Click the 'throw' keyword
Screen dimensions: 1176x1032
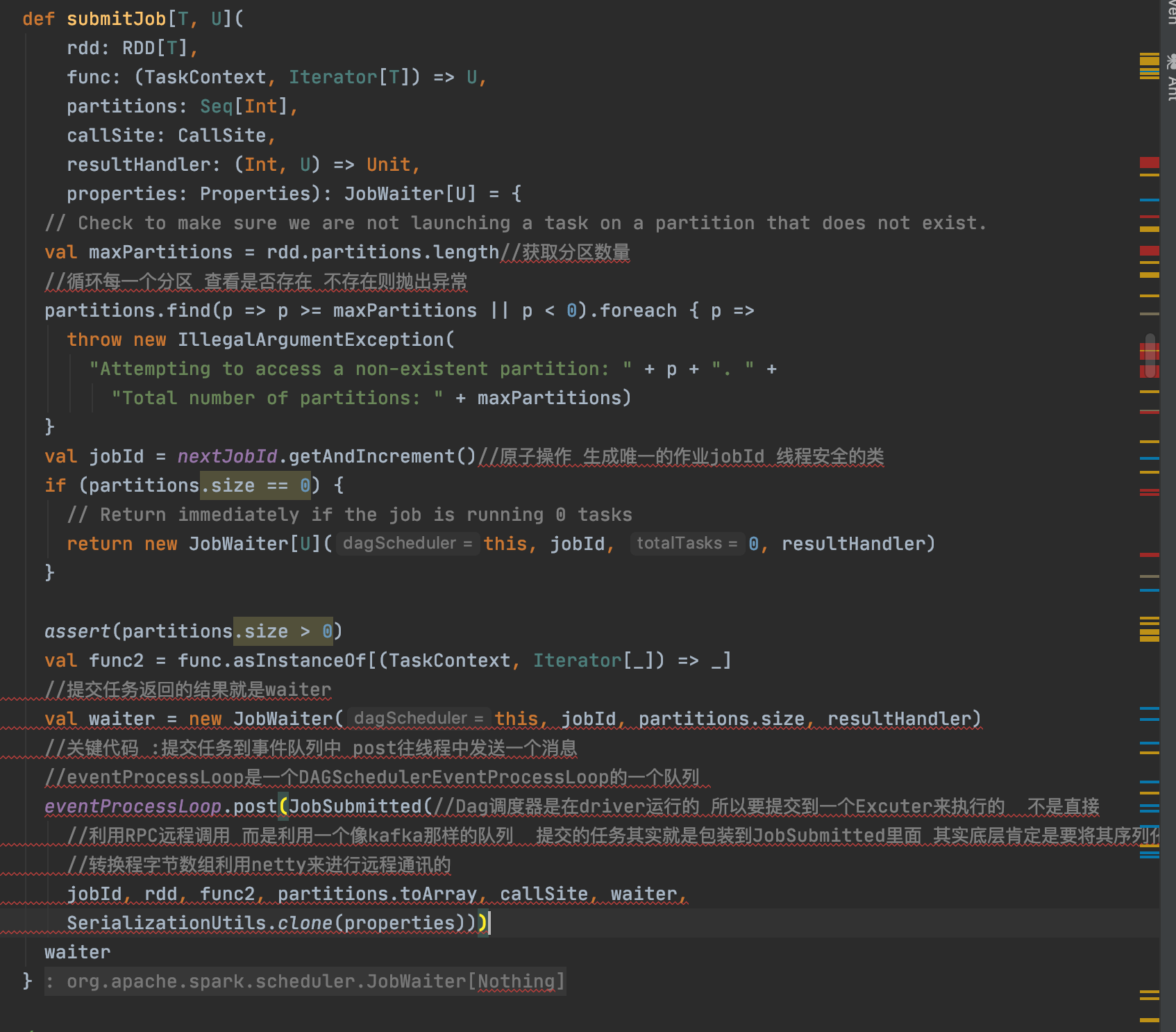coord(94,340)
